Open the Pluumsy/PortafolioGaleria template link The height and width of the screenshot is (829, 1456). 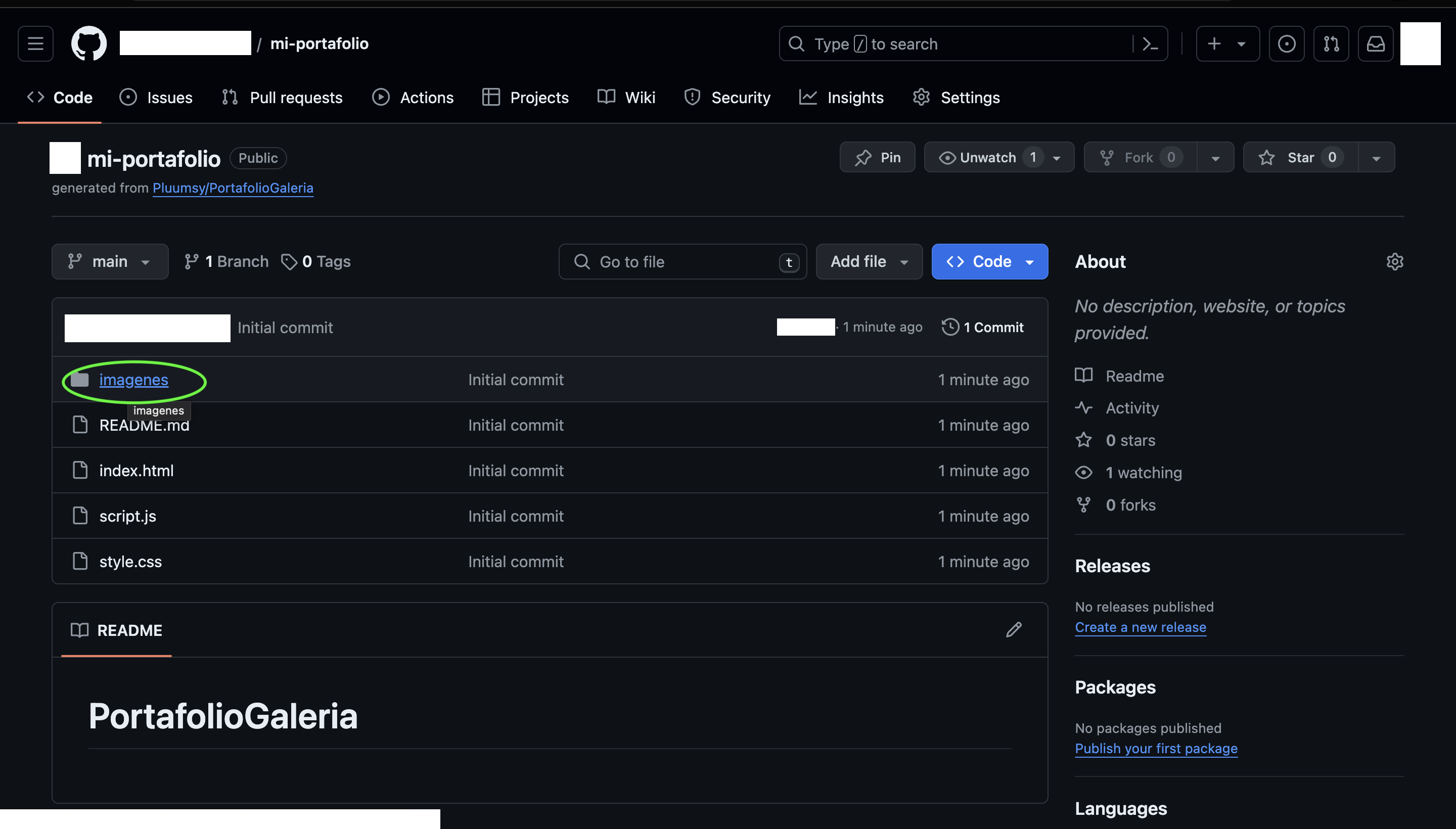233,188
